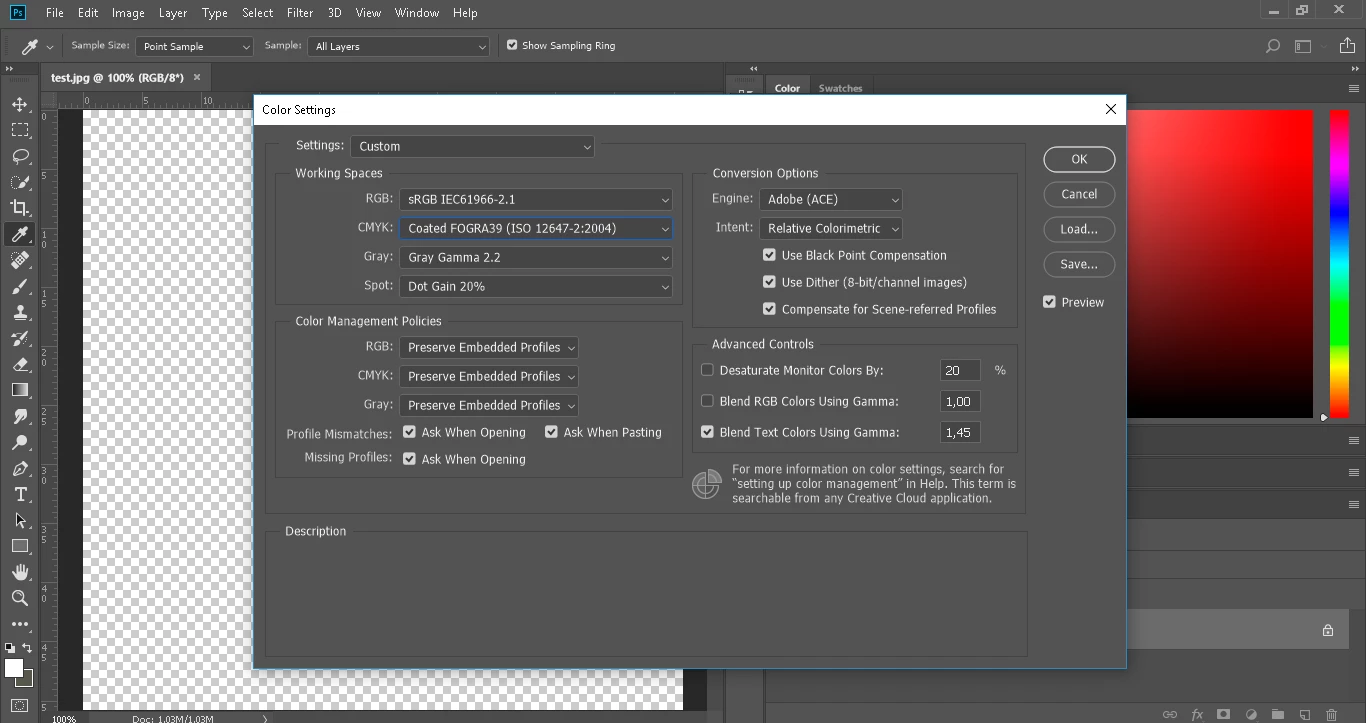Toggle Compensate for Scene-referred Profiles

[x=769, y=309]
